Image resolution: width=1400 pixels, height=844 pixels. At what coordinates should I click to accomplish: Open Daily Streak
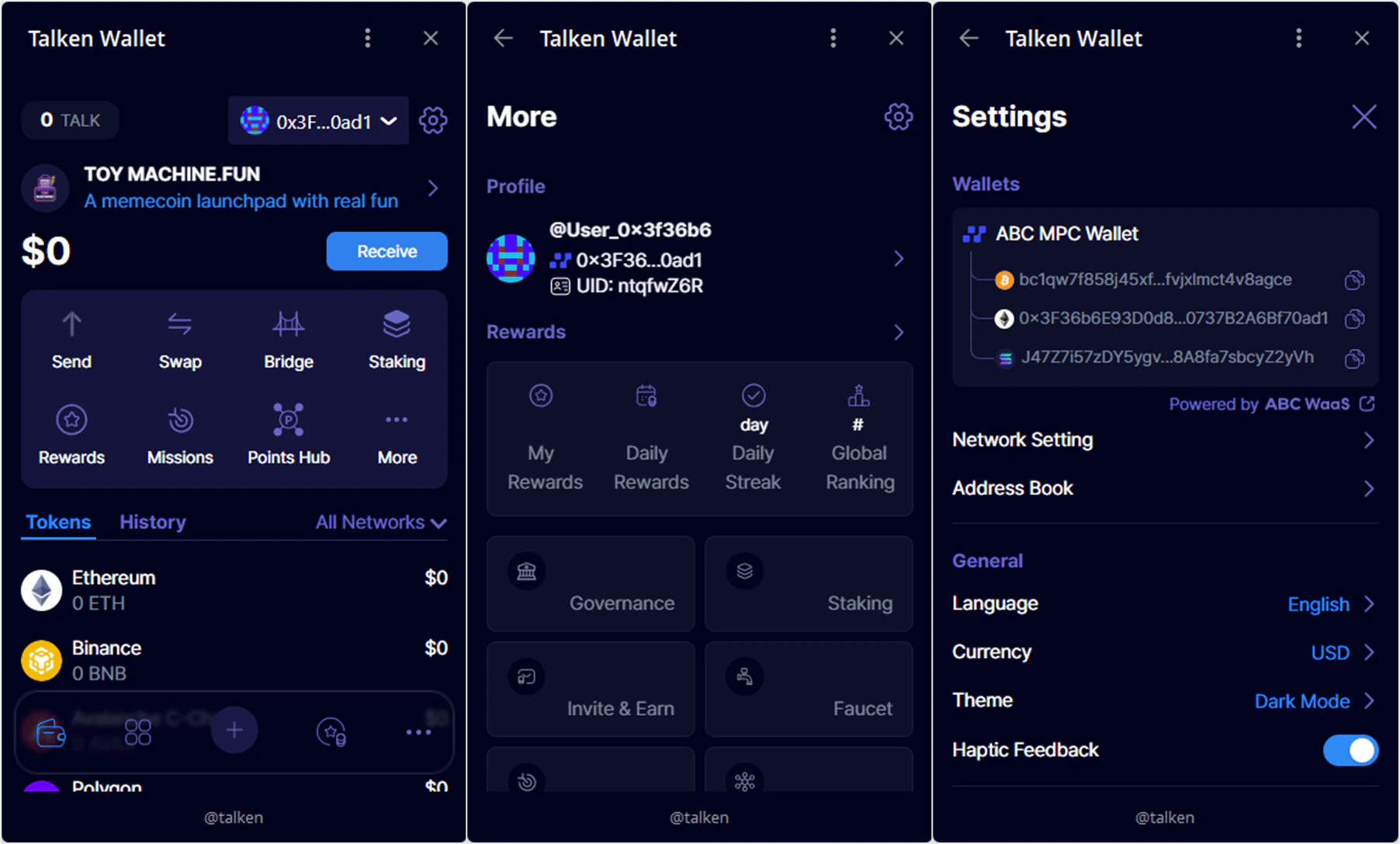(753, 438)
